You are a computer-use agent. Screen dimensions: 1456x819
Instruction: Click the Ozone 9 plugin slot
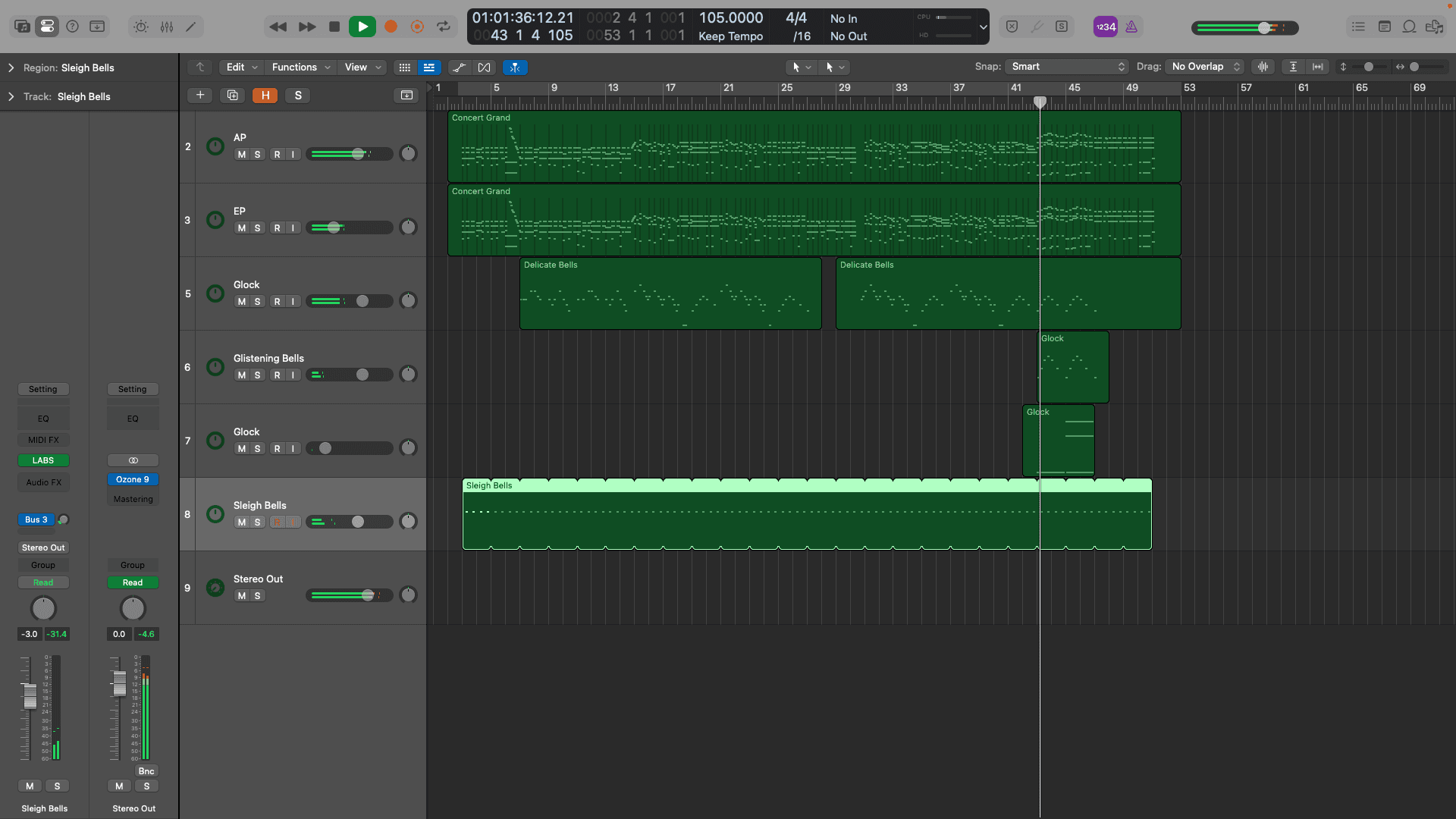pyautogui.click(x=133, y=479)
